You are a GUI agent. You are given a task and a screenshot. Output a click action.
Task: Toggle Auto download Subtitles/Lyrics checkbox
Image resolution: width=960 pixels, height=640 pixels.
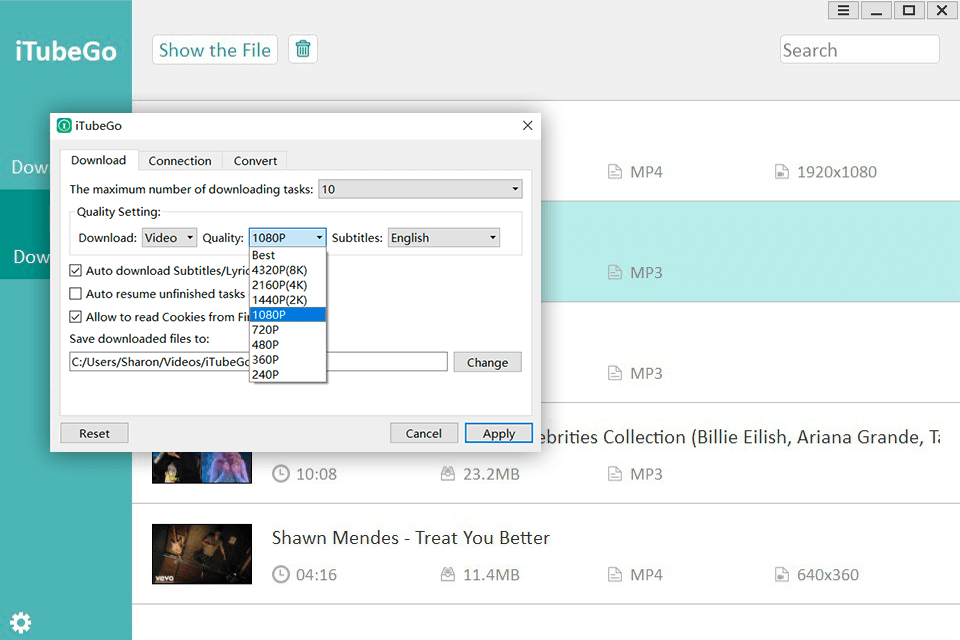[x=76, y=271]
